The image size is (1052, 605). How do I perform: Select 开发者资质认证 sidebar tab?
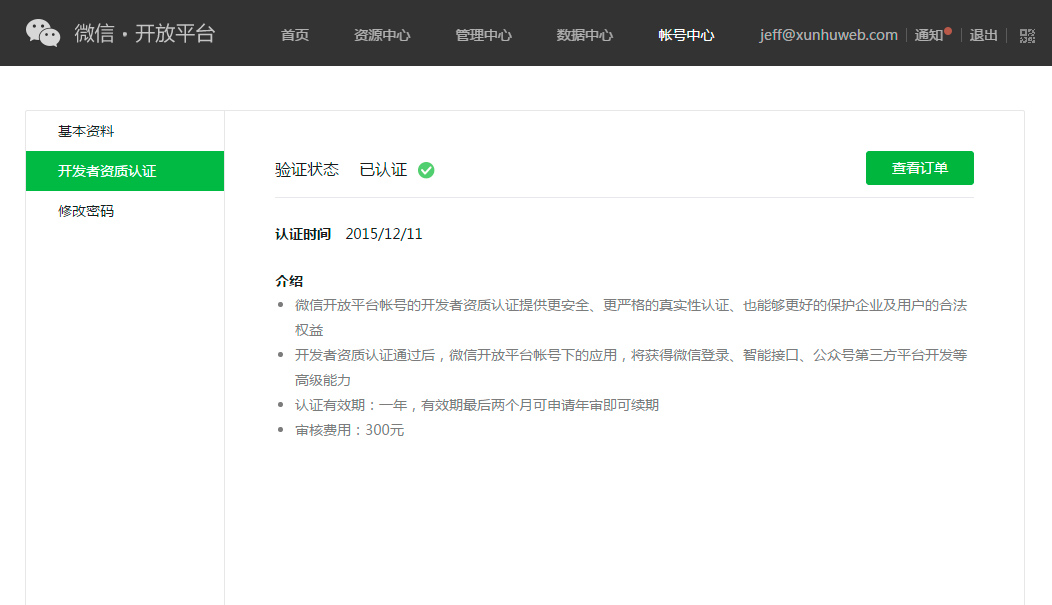click(125, 171)
